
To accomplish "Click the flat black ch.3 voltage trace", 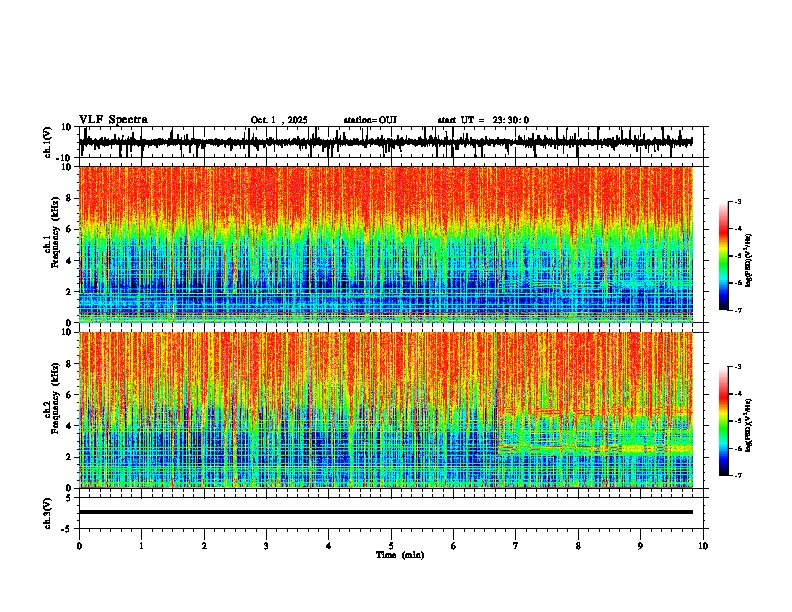I will pyautogui.click(x=385, y=512).
